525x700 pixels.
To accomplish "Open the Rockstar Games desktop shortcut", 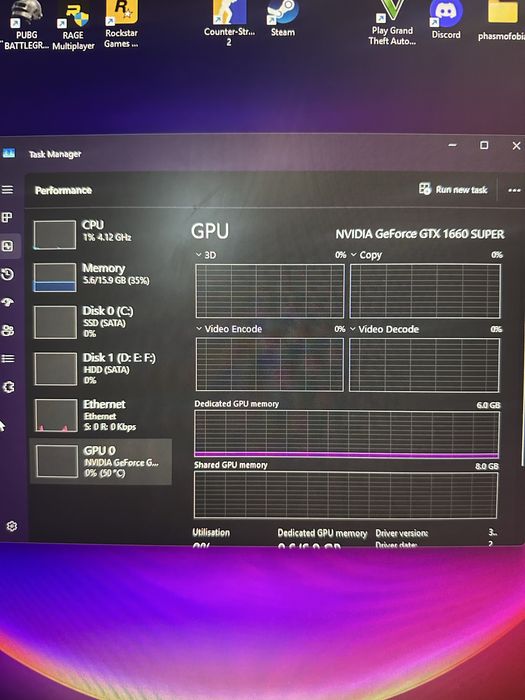I will pos(121,24).
